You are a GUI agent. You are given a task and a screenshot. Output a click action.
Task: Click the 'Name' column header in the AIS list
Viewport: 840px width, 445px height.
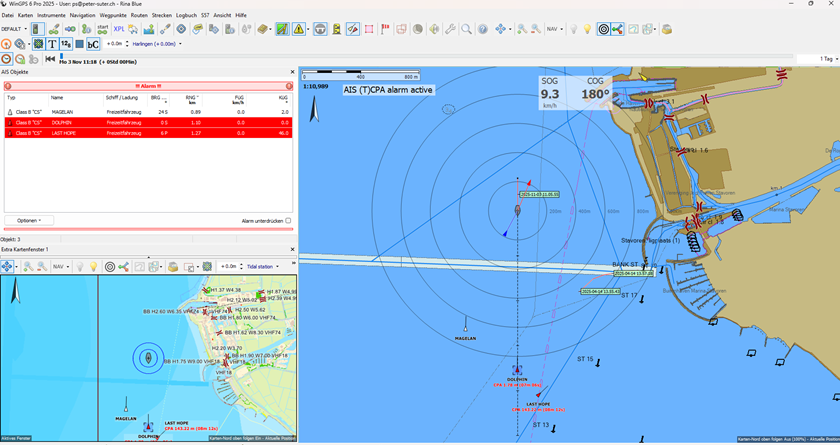(x=58, y=97)
